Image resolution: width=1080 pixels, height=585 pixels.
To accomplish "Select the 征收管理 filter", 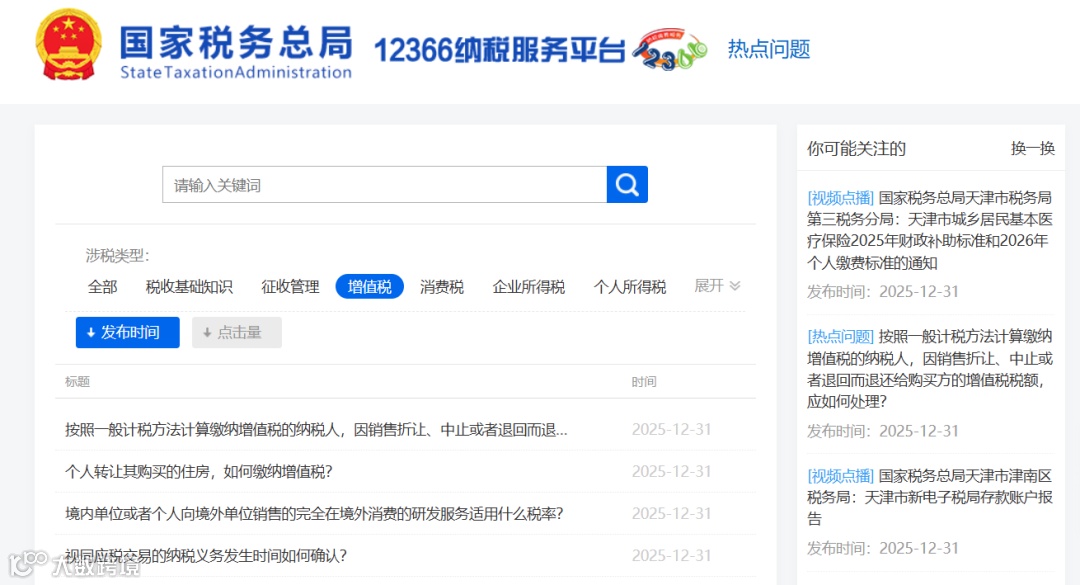I will (x=290, y=287).
